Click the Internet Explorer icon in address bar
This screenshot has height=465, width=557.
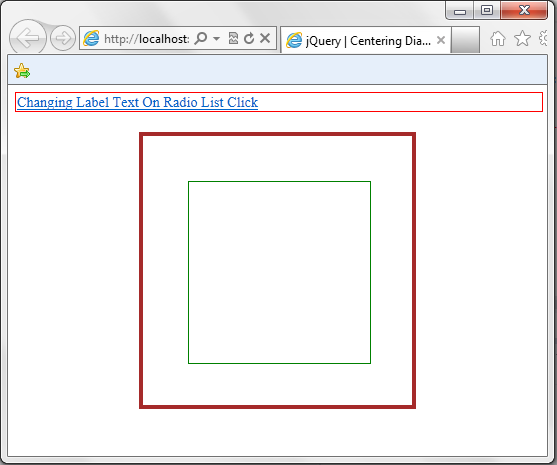tap(91, 38)
